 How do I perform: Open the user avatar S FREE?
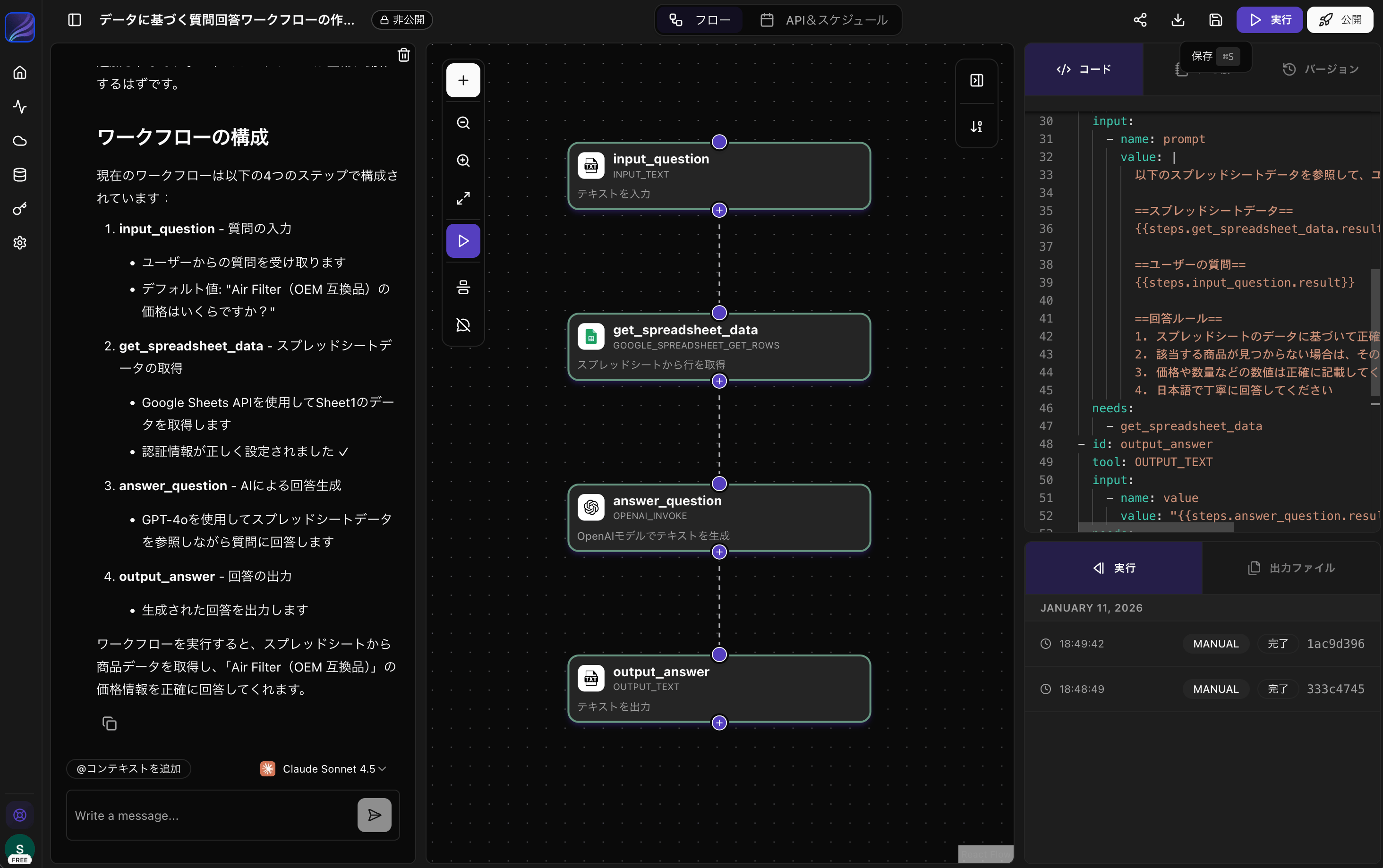(20, 850)
